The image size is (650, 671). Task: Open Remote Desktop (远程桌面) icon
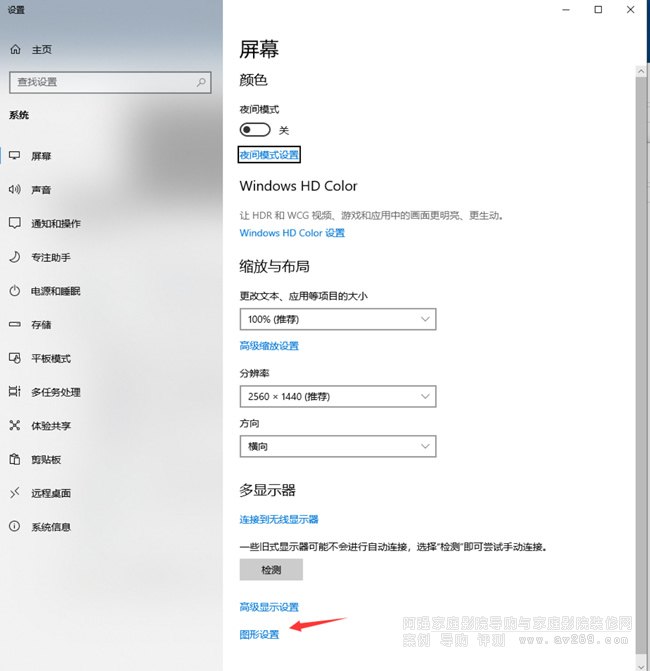(x=15, y=493)
